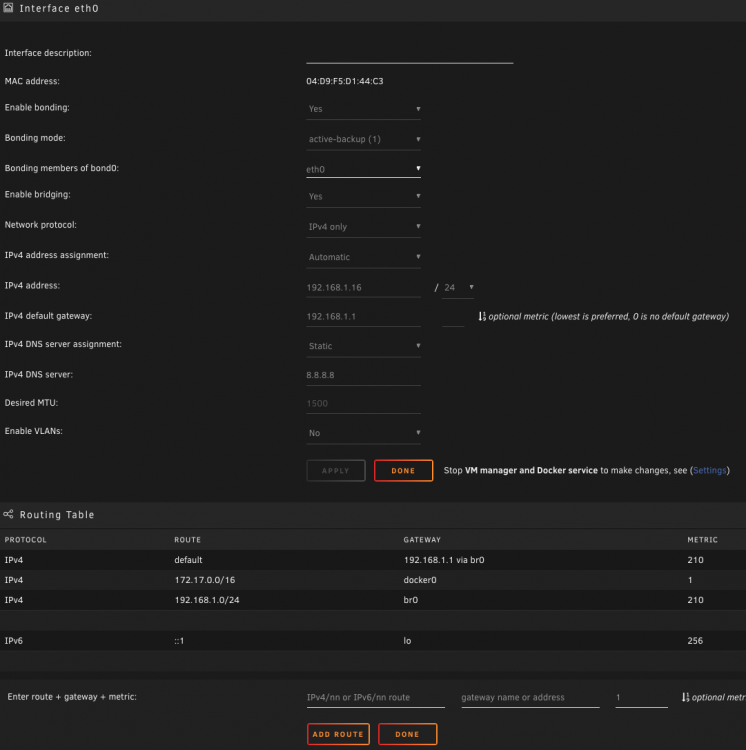This screenshot has width=746, height=750.
Task: Click gateway 192.168.1.1 via br0
Action: click(444, 560)
